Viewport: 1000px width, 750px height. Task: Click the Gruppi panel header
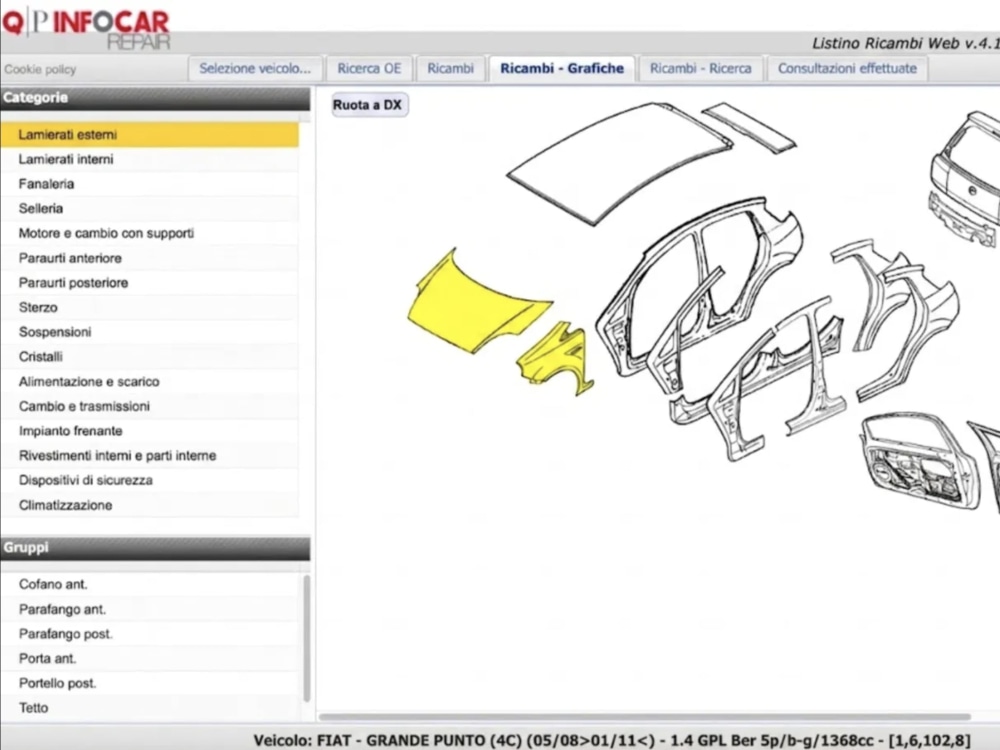pyautogui.click(x=155, y=548)
